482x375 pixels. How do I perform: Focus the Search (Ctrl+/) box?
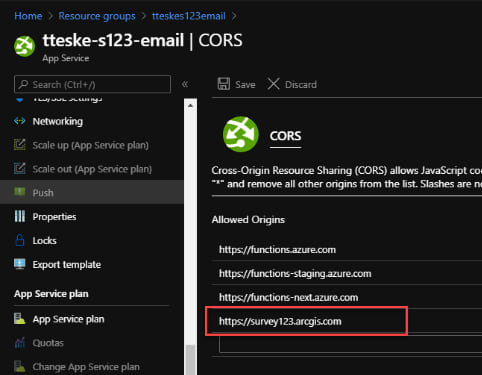(x=92, y=84)
